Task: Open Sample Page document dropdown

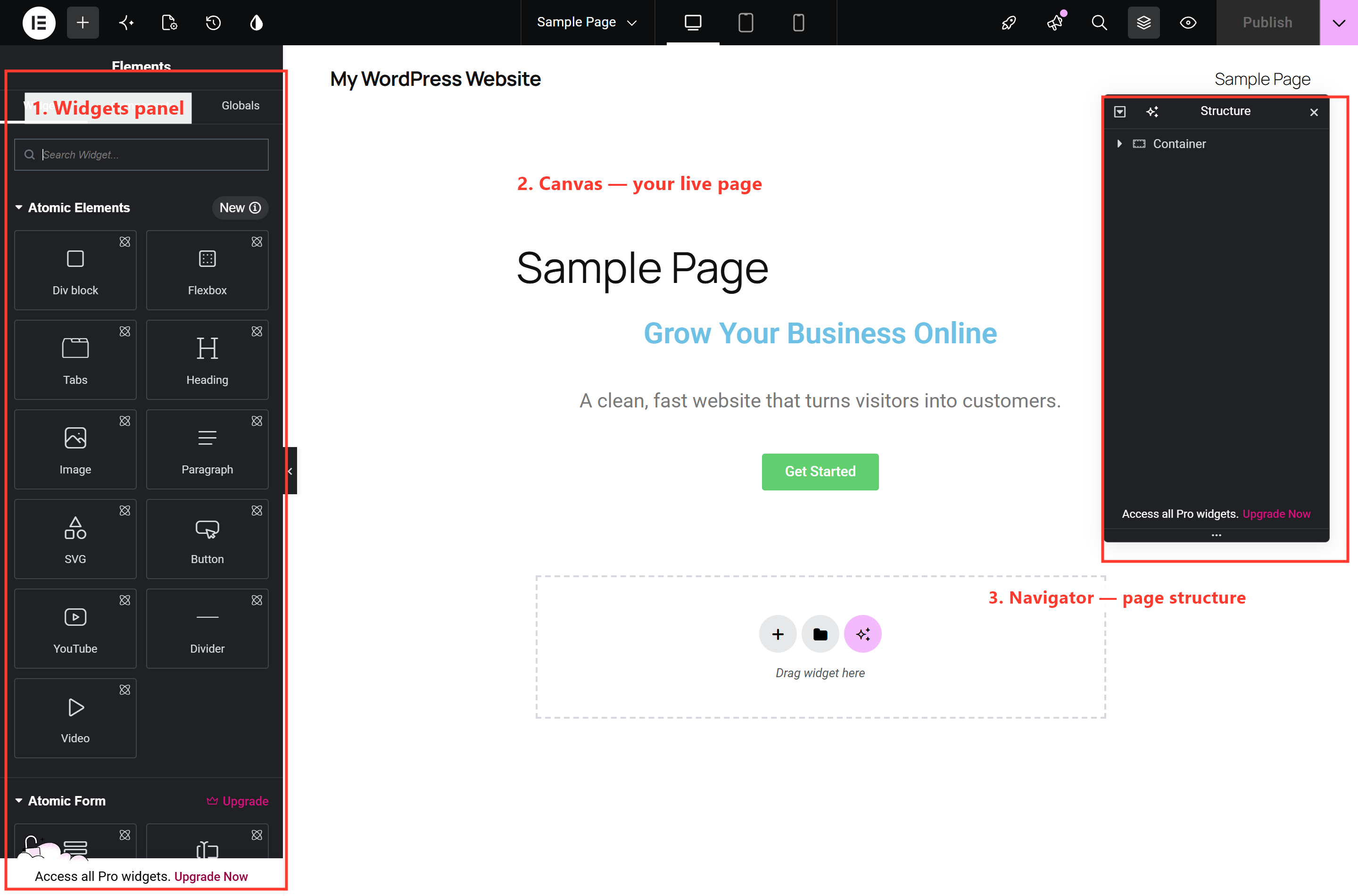Action: pyautogui.click(x=588, y=23)
